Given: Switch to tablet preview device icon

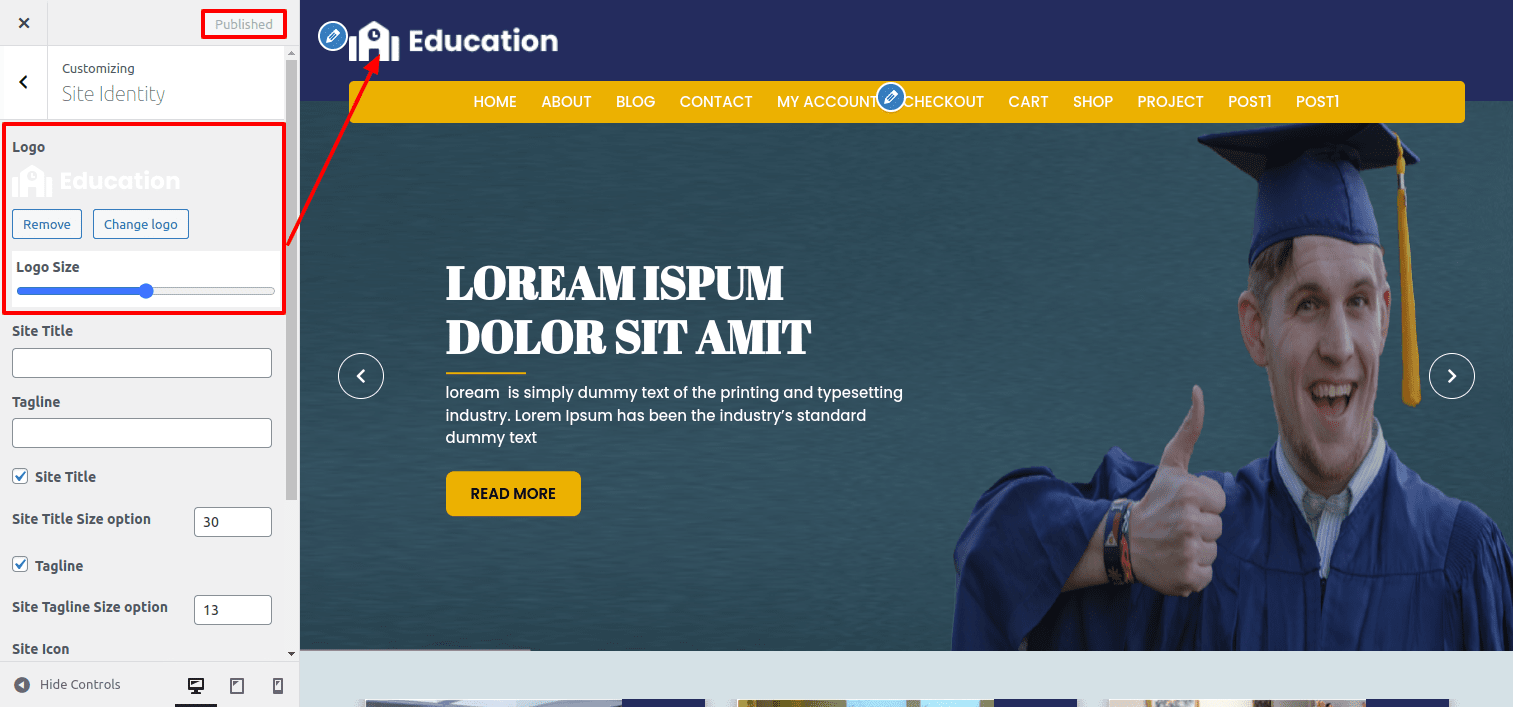Looking at the screenshot, I should coord(237,685).
